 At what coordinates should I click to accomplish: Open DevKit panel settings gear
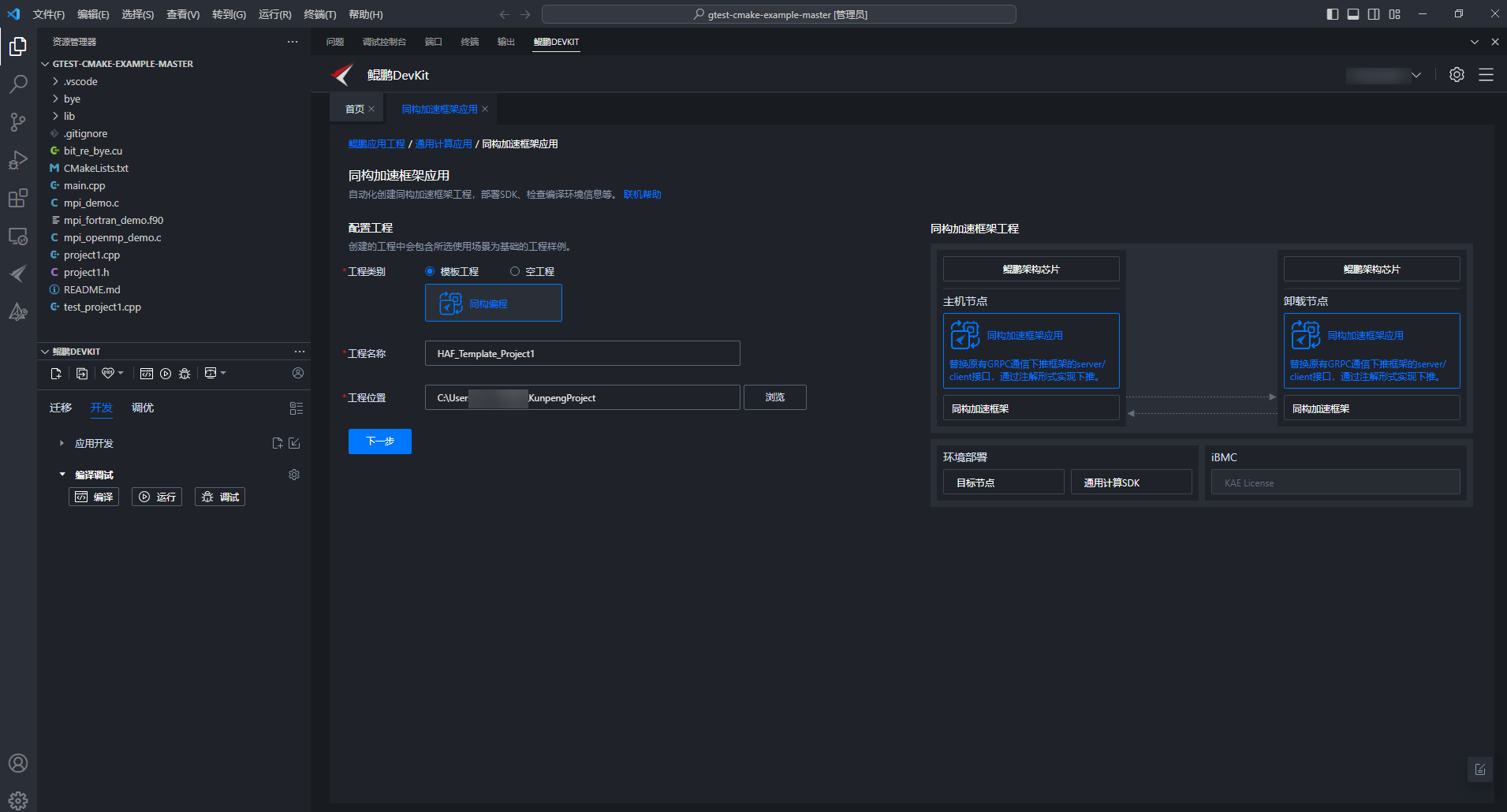(x=1457, y=75)
